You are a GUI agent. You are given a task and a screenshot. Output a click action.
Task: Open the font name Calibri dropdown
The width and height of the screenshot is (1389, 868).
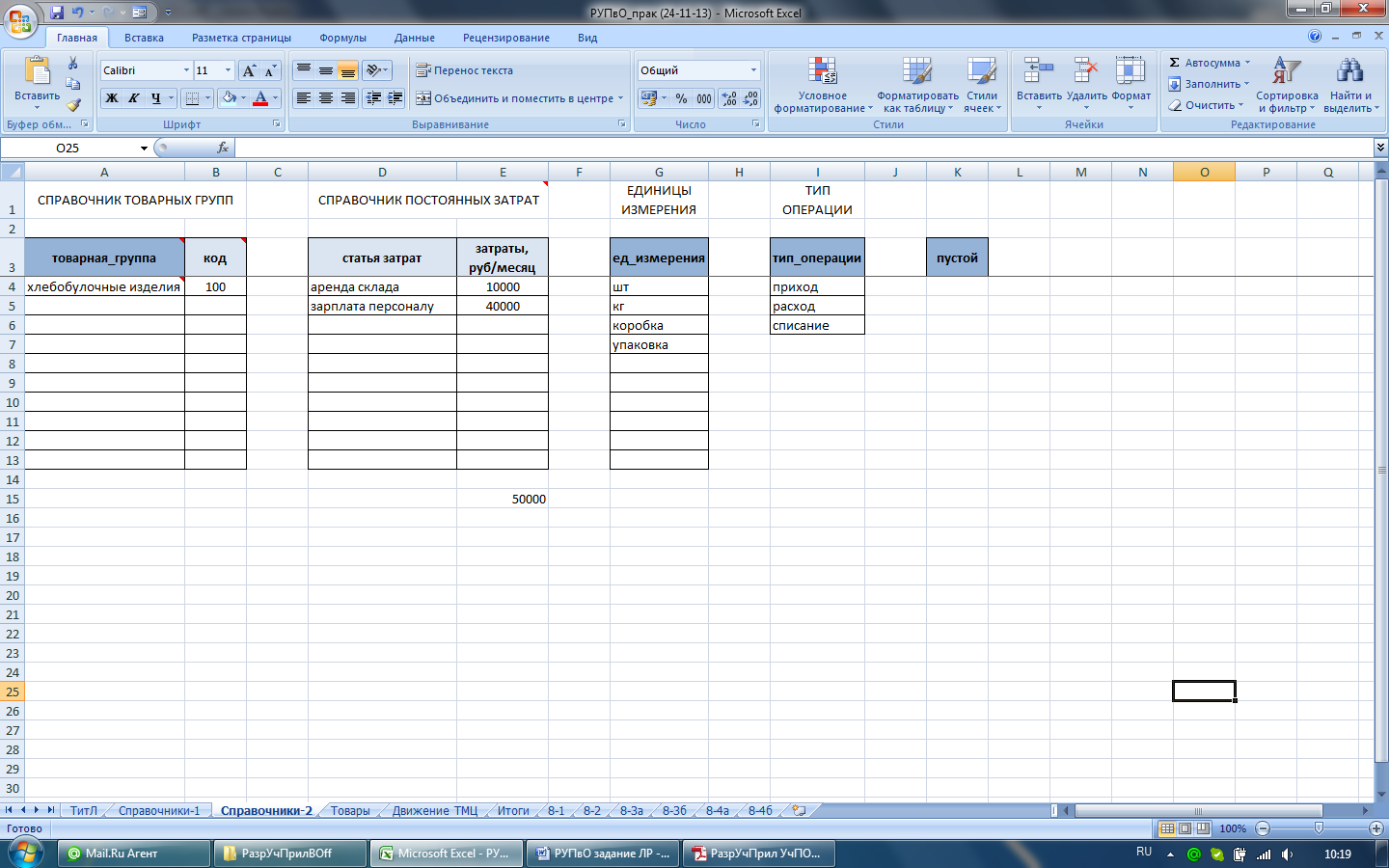tap(186, 70)
